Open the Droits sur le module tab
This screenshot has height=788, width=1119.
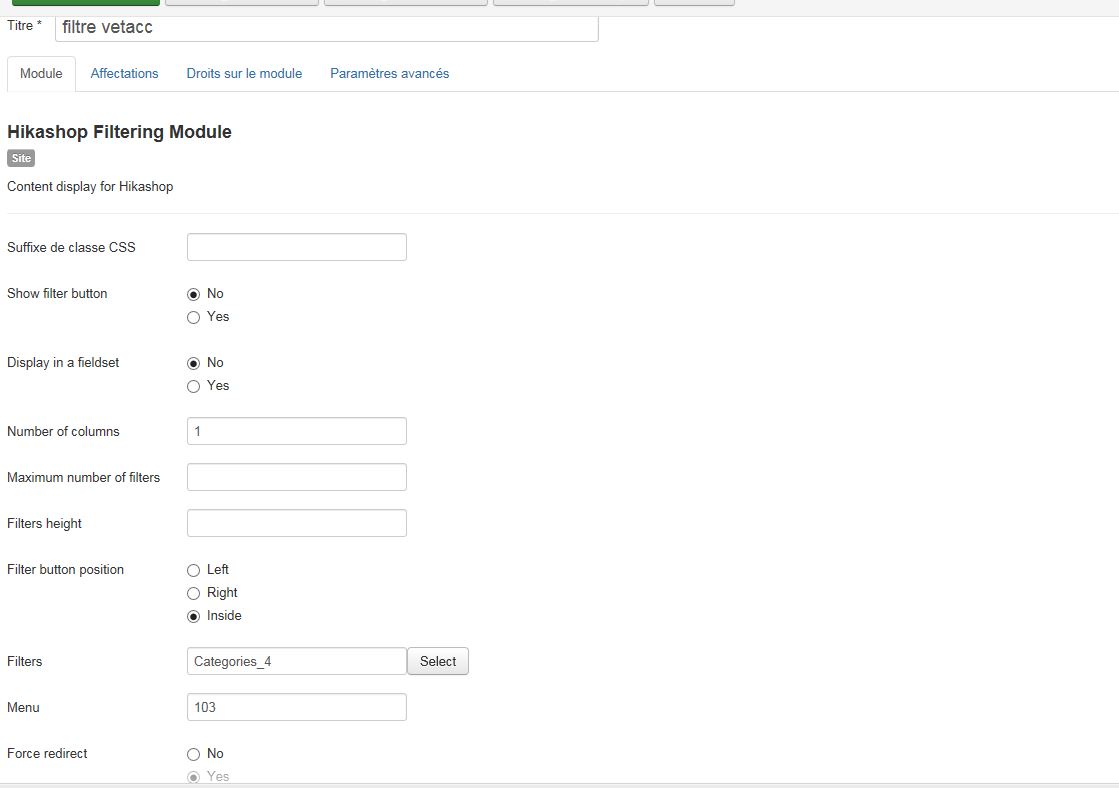tap(244, 74)
